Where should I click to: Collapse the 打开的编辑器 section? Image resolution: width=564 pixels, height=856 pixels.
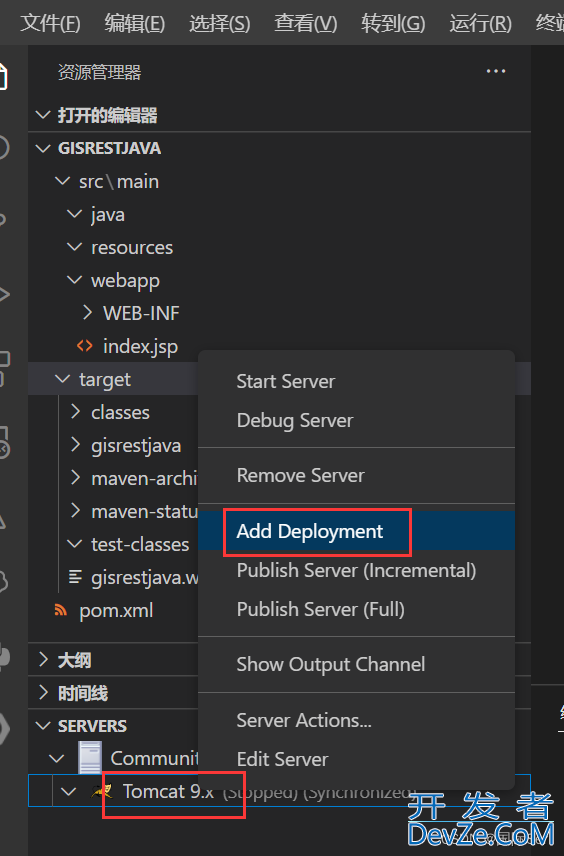point(43,115)
